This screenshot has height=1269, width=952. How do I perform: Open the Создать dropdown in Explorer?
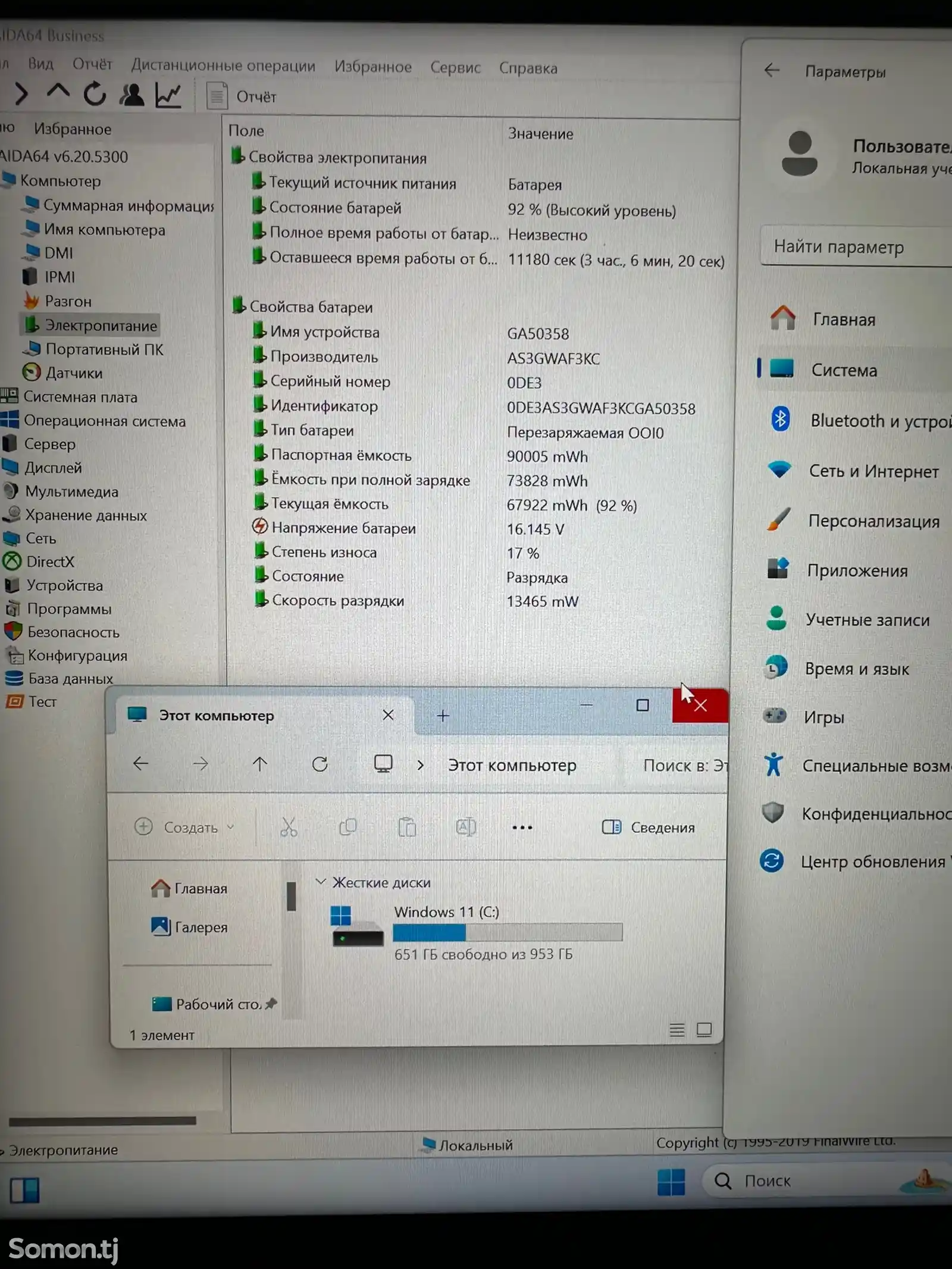click(184, 827)
